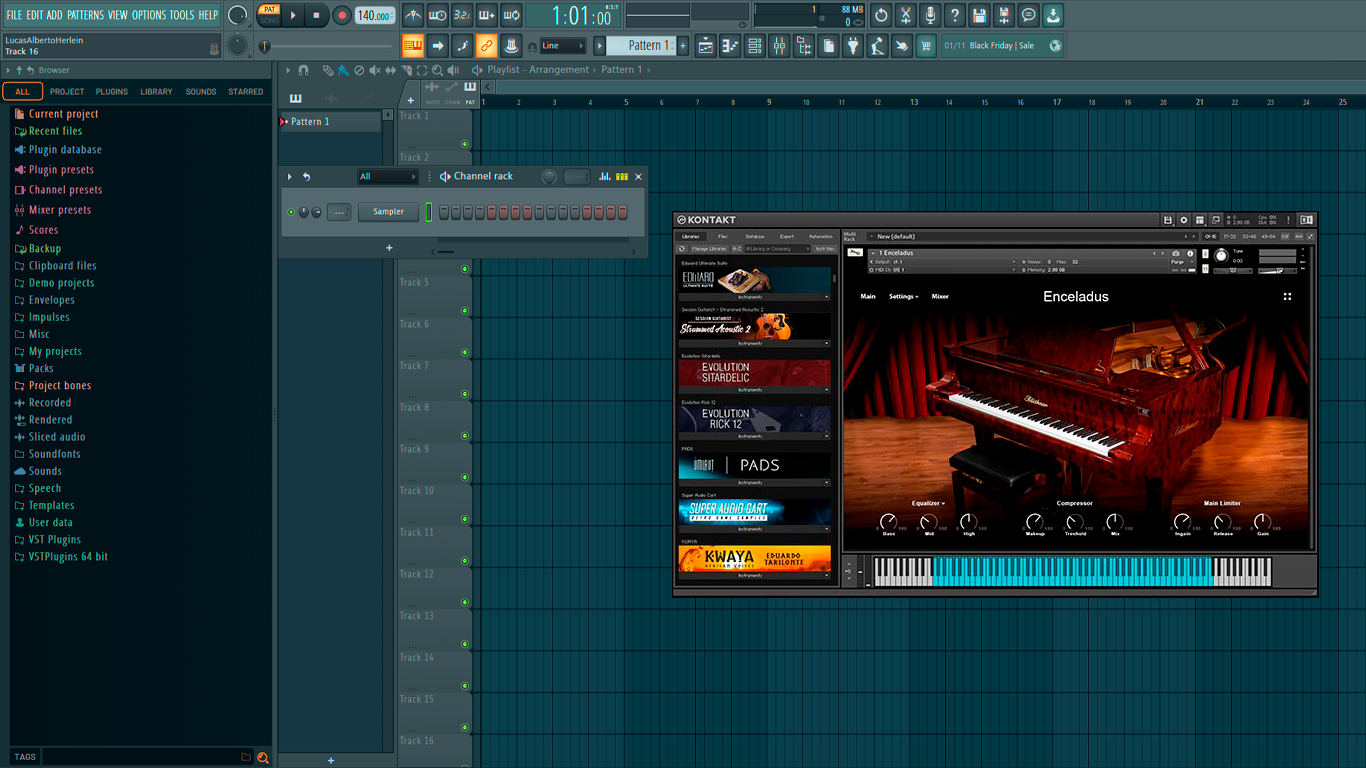Open the View playlist icon in toolbar
This screenshot has height=768, width=1366.
click(x=705, y=45)
